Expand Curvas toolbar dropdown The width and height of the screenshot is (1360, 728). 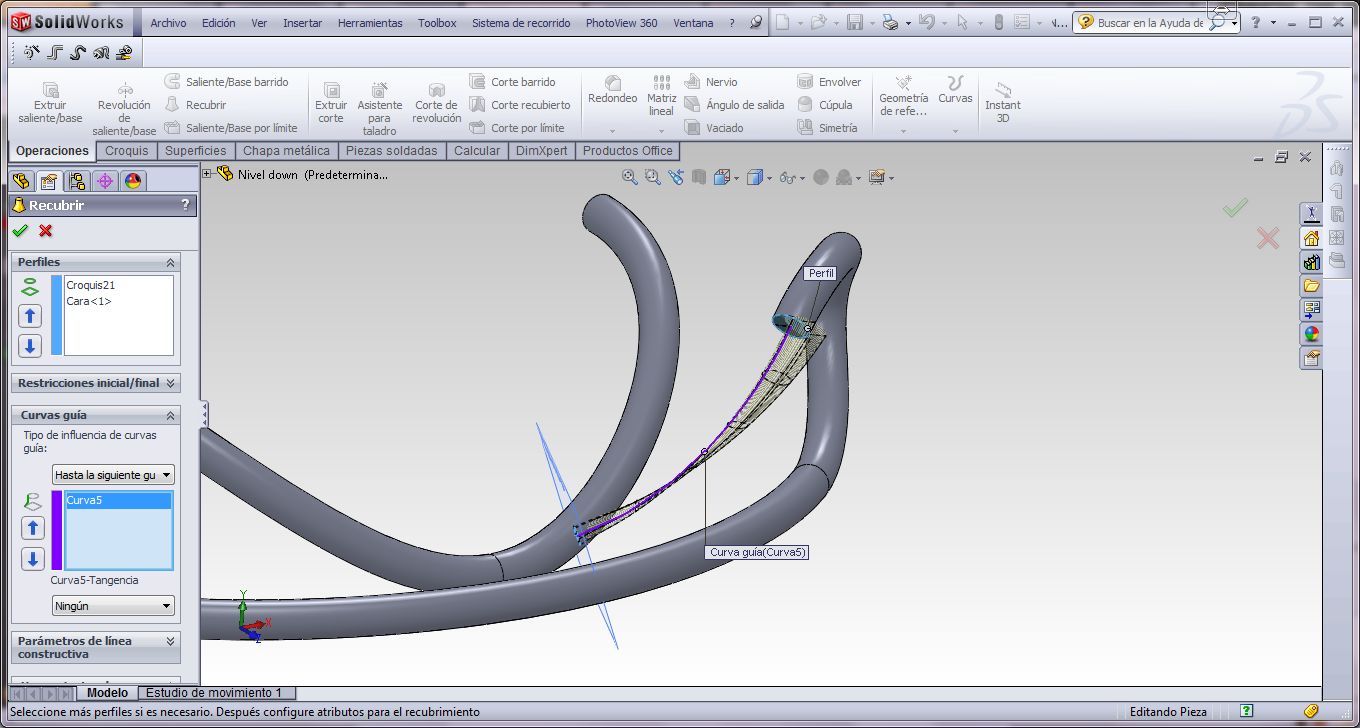tap(955, 131)
